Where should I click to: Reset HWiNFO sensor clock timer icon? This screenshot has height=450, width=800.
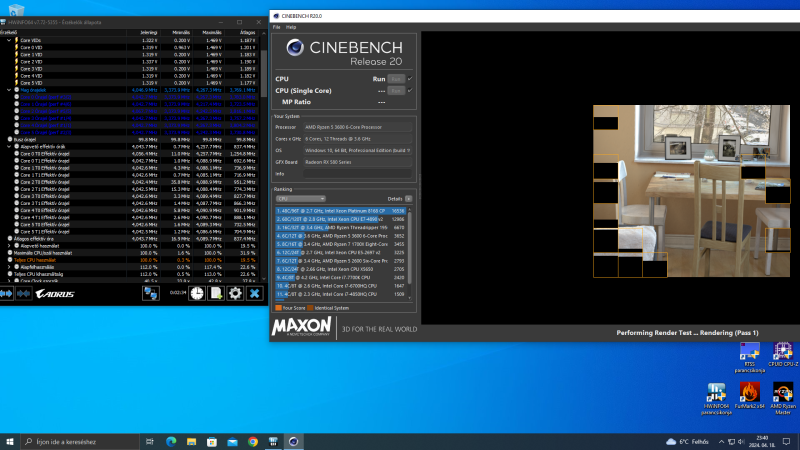pyautogui.click(x=197, y=293)
